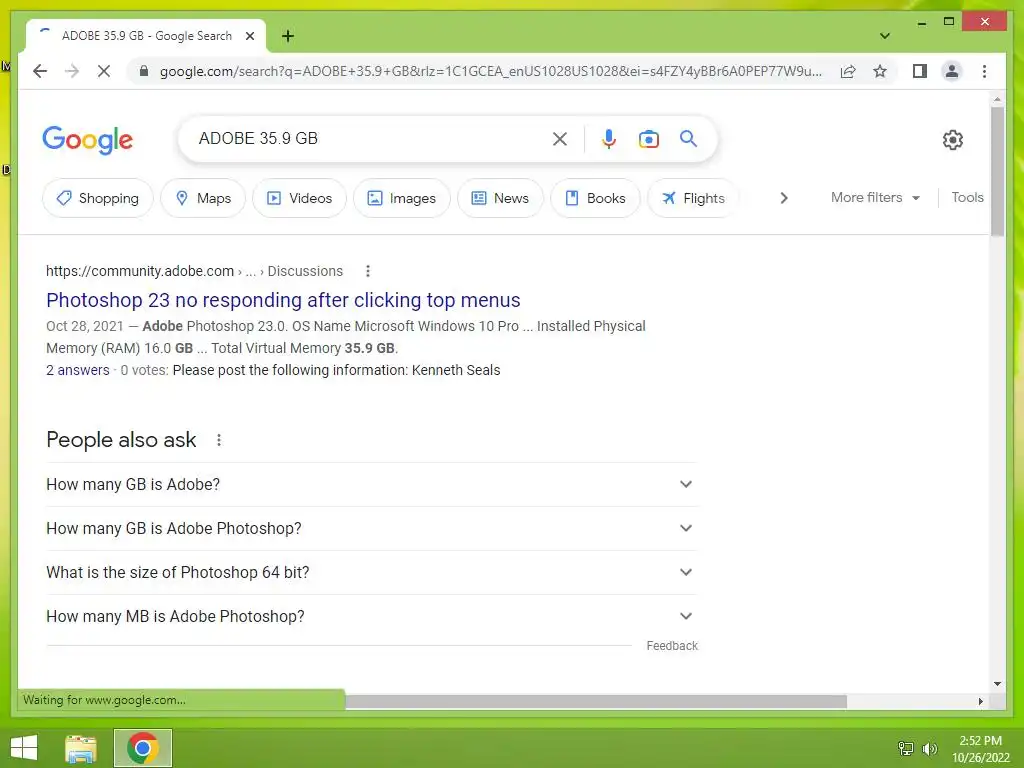Viewport: 1024px width, 768px height.
Task: Open volume control tray icon
Action: tap(930, 749)
